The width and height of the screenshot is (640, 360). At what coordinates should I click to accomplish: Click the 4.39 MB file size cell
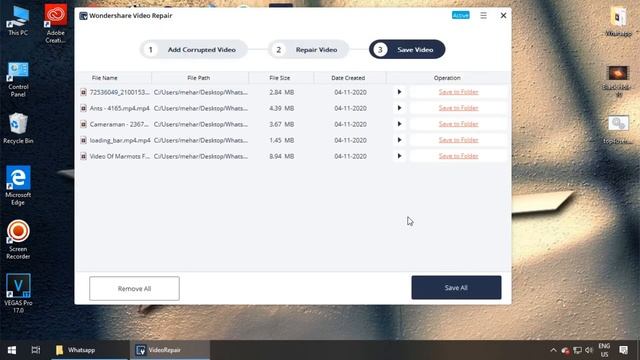coord(282,108)
